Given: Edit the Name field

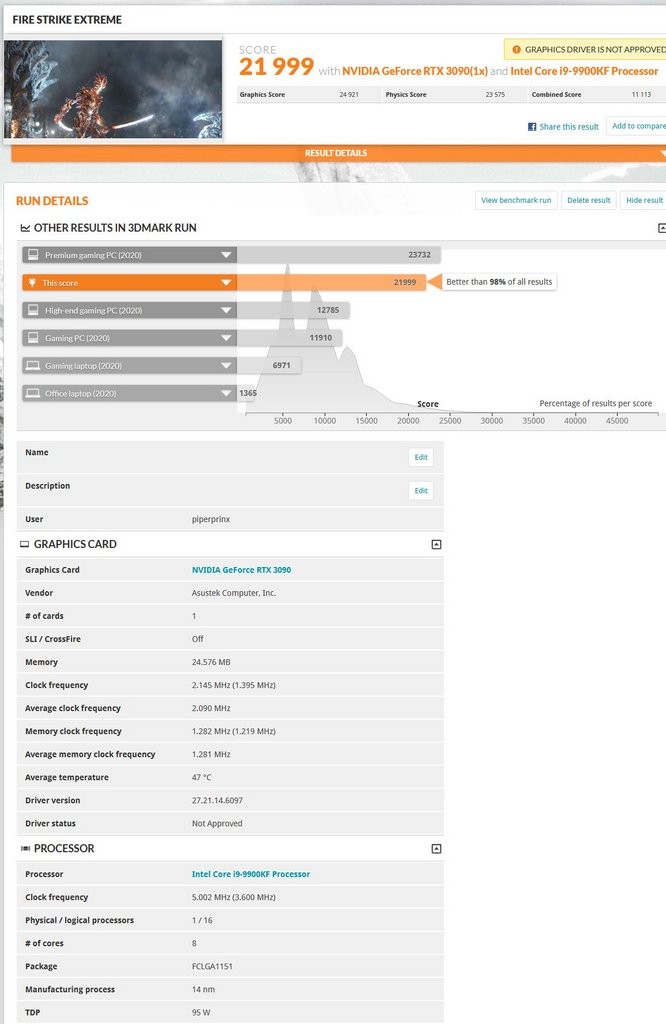Looking at the screenshot, I should point(421,457).
